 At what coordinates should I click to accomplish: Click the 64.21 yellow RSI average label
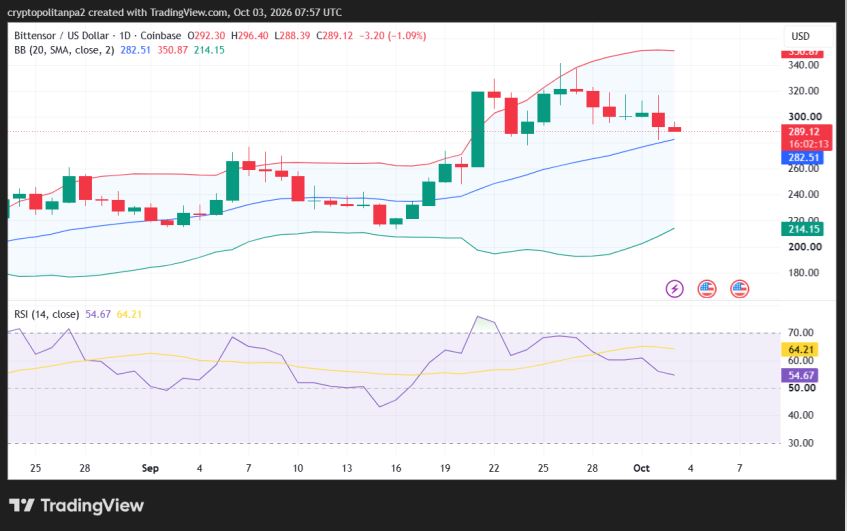click(801, 349)
